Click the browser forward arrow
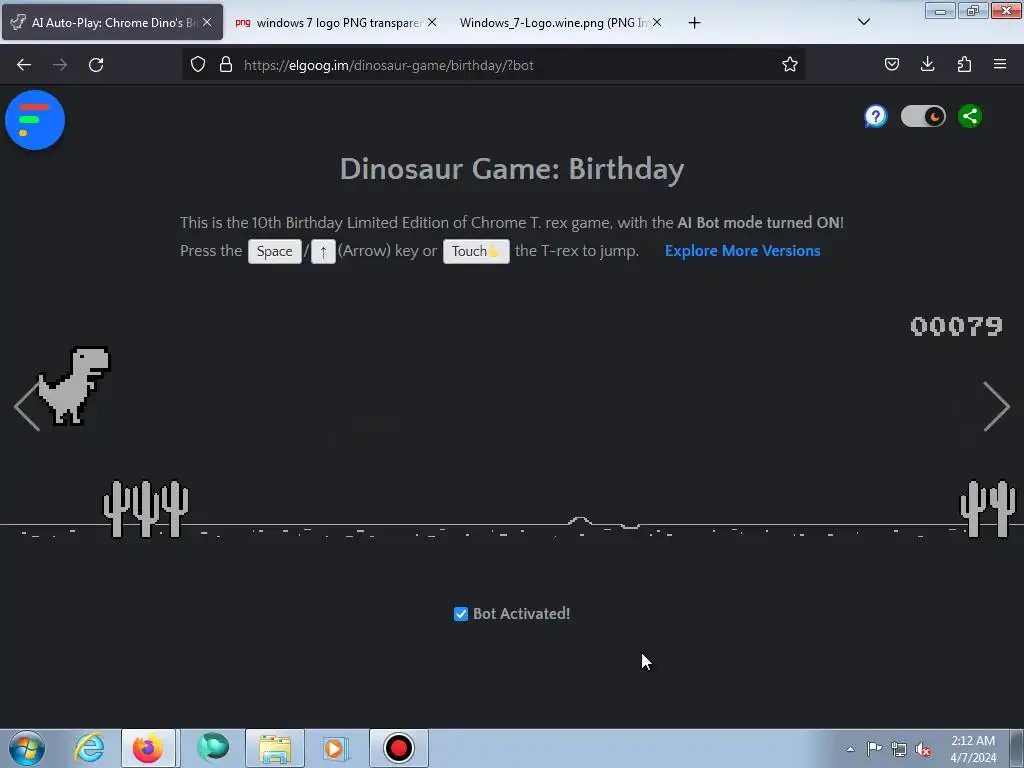The height and width of the screenshot is (768, 1024). pyautogui.click(x=60, y=65)
